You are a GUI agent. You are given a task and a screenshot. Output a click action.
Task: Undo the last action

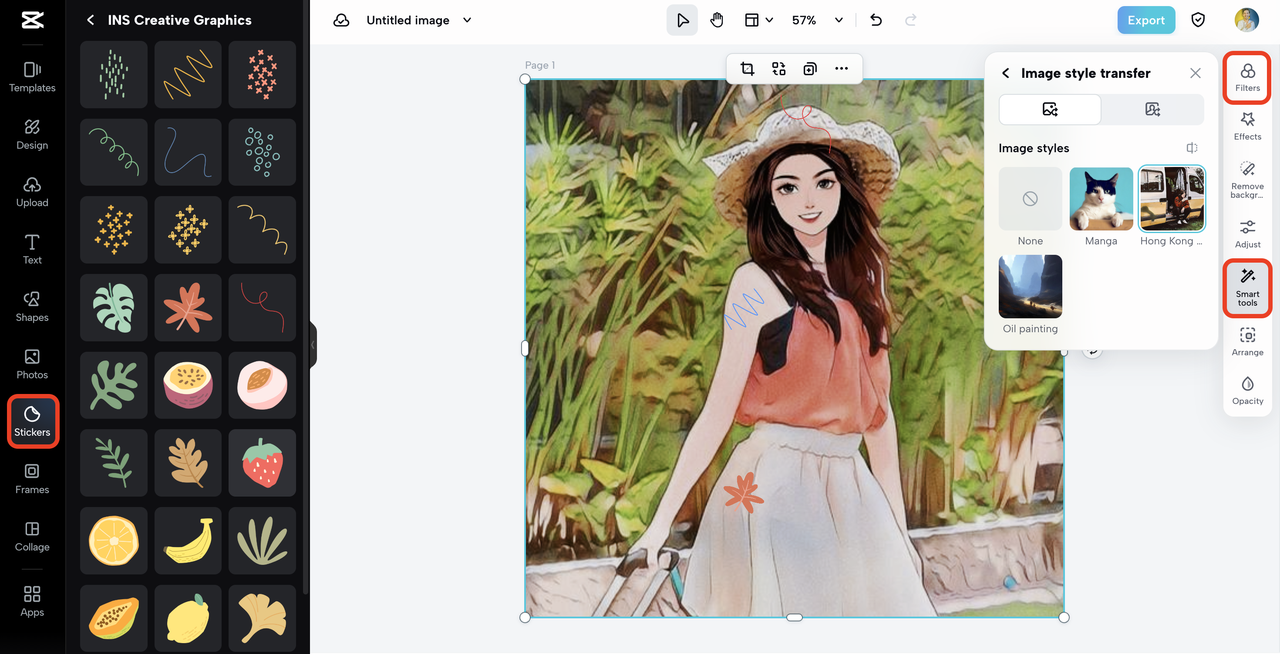(x=876, y=20)
